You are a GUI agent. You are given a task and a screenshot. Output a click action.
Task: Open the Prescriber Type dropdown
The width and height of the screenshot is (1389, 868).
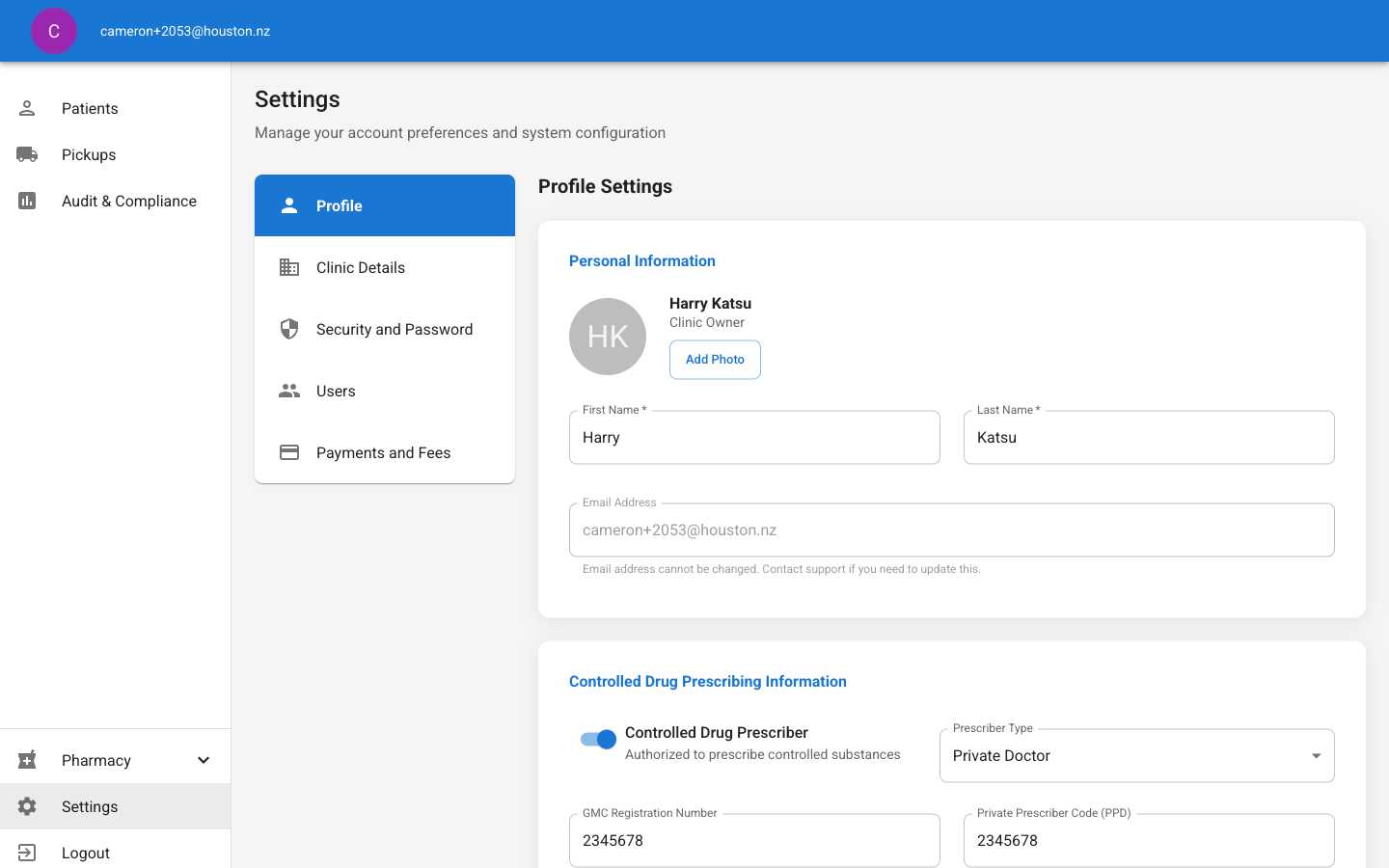click(1137, 756)
